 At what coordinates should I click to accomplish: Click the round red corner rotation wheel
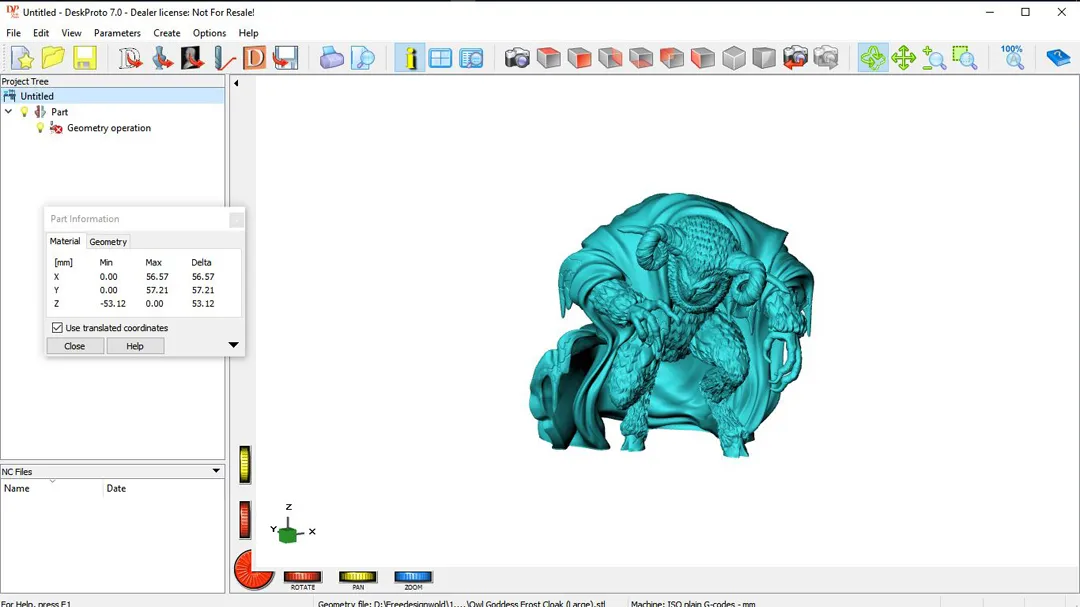251,572
